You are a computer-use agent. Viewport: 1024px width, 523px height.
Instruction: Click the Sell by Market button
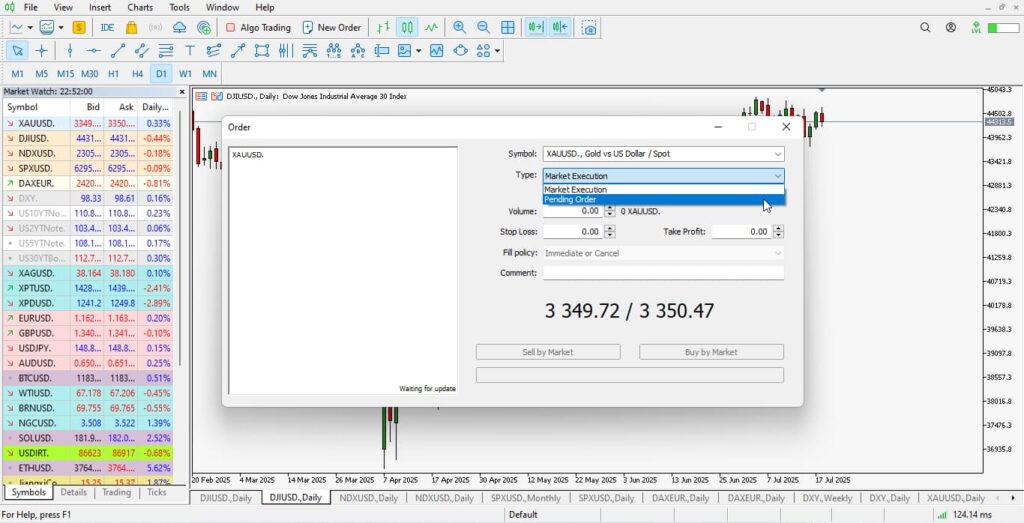click(x=548, y=352)
